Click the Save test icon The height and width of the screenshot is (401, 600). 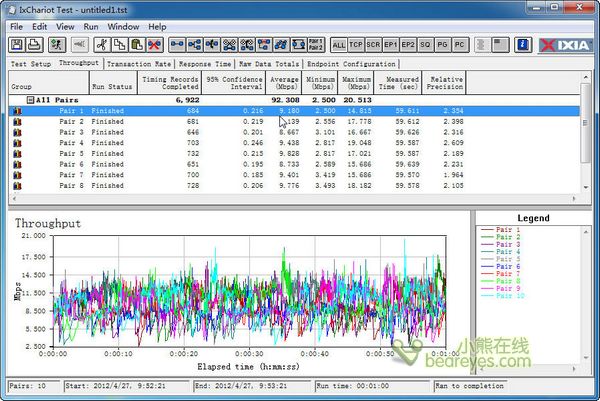[x=17, y=45]
